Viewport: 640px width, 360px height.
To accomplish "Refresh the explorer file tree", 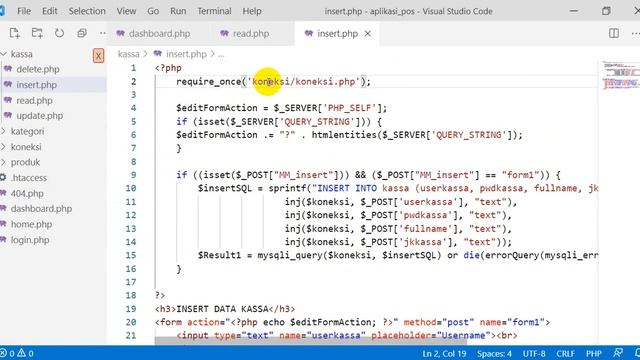I will [60, 33].
